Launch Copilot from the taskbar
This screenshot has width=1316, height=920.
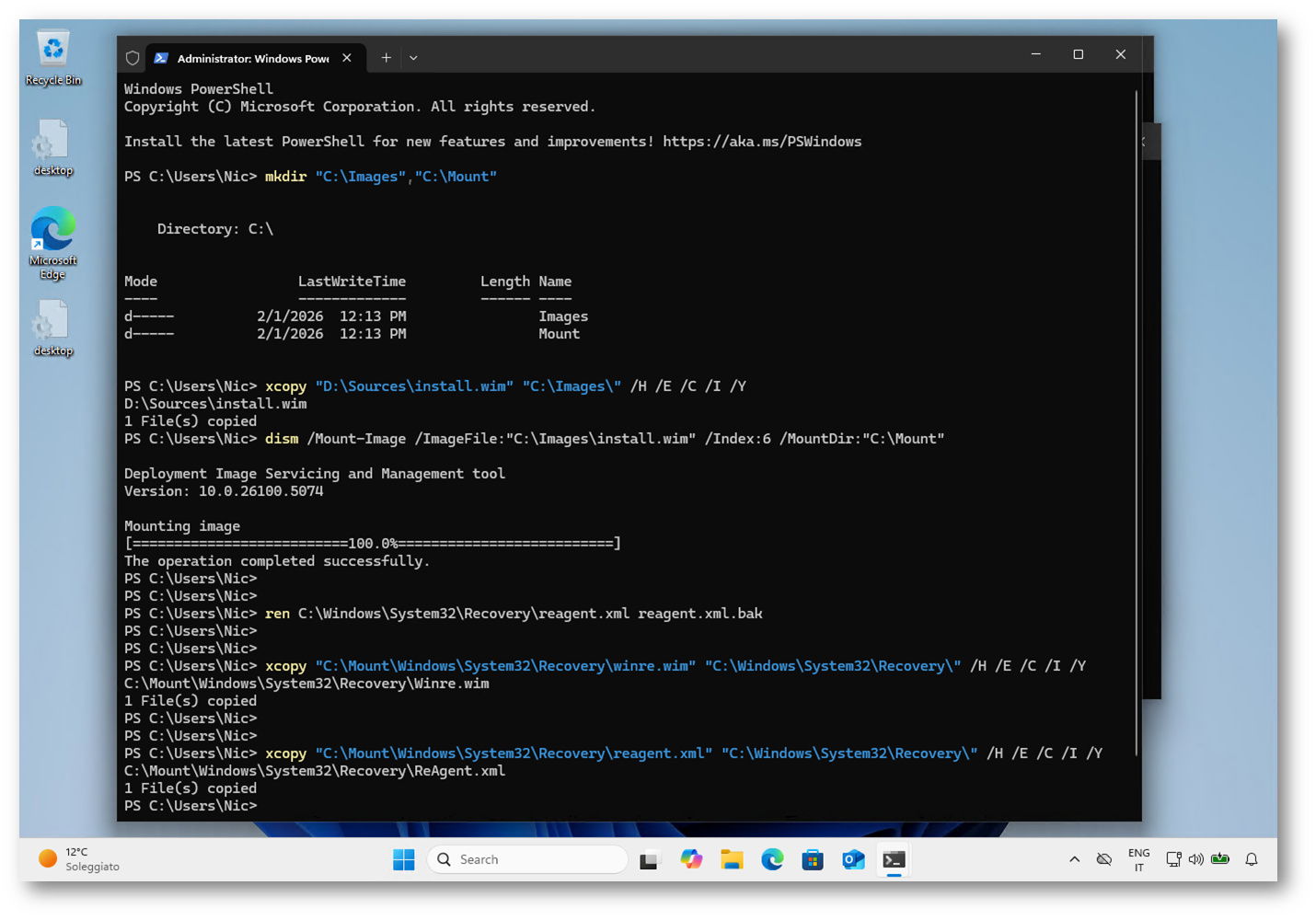(x=691, y=859)
